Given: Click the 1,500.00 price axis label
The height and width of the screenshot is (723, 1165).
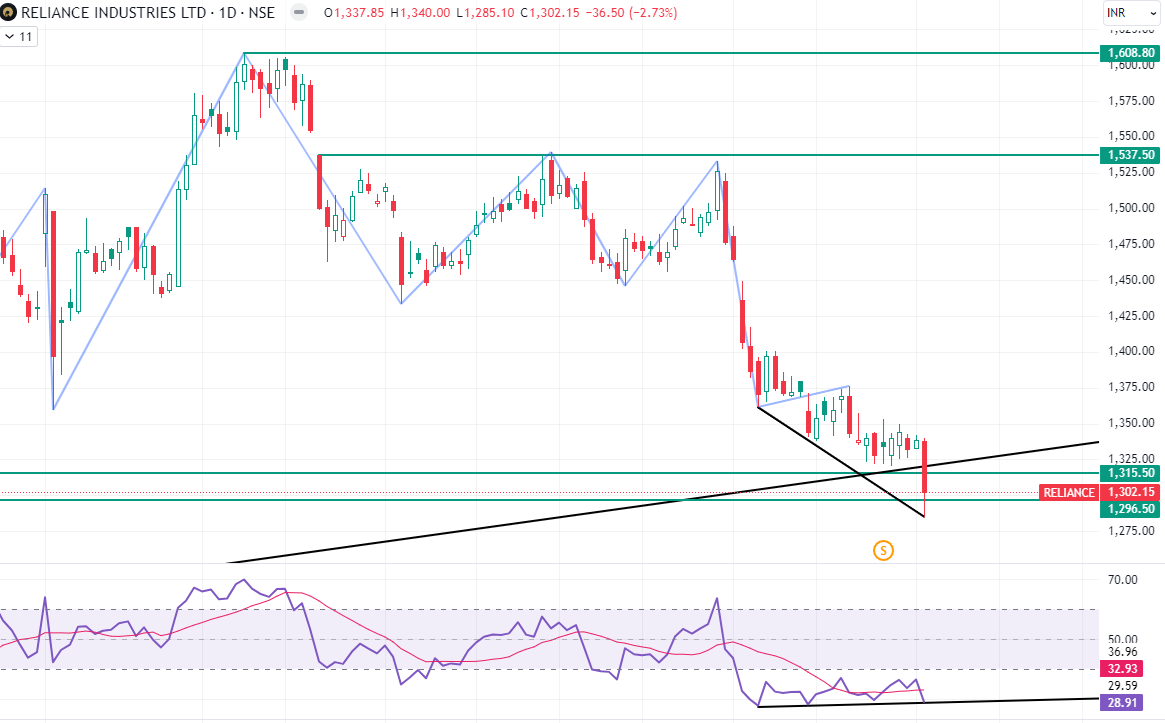Looking at the screenshot, I should click(1131, 208).
